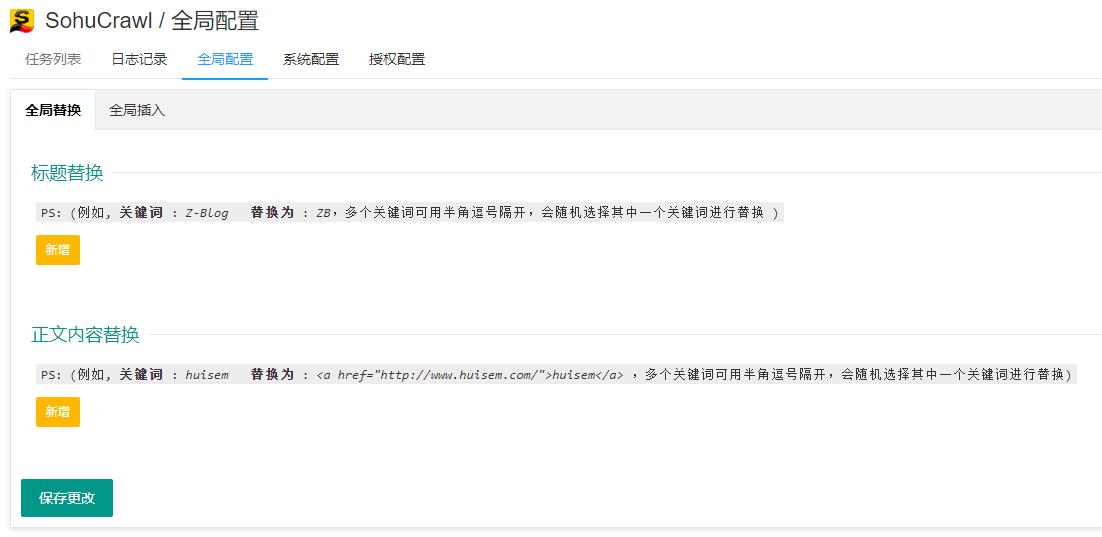Click the SohuCrawl logo icon
This screenshot has height=537, width=1102.
pos(22,20)
